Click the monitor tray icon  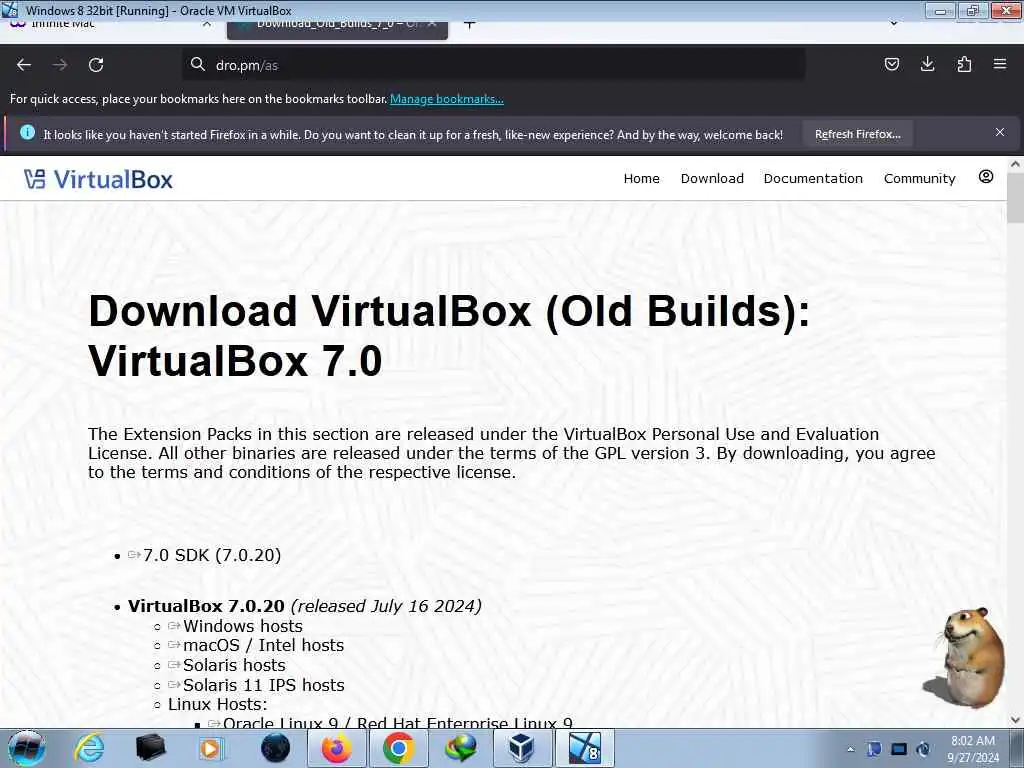[899, 749]
